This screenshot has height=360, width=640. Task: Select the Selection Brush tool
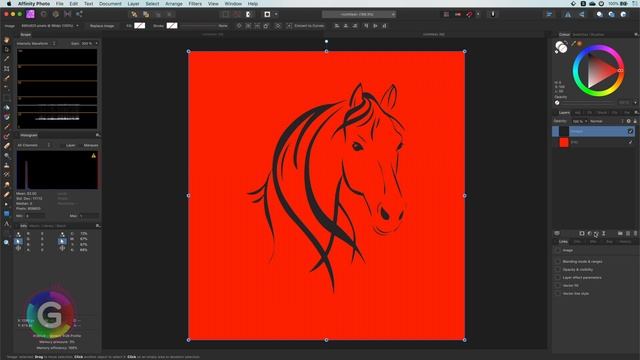pos(7,78)
